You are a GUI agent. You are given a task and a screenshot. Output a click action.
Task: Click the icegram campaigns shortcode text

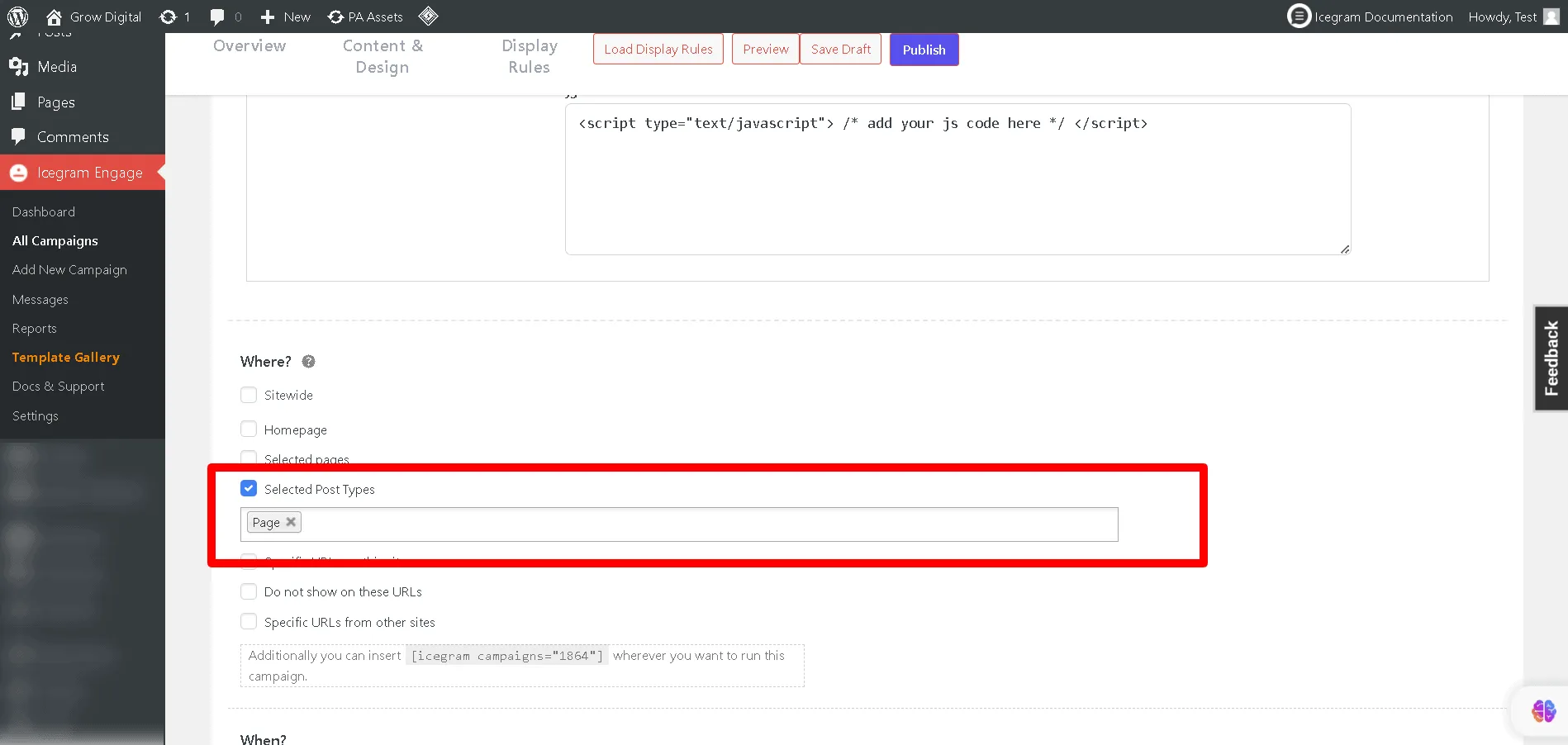(507, 656)
